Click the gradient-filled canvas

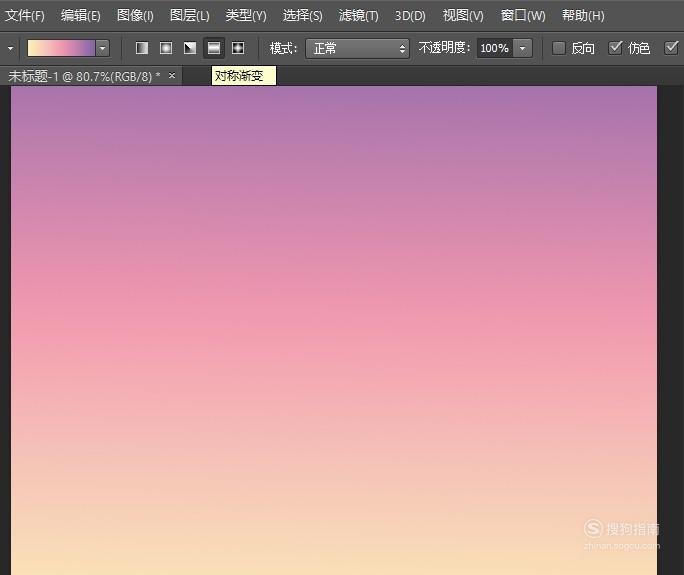tap(334, 330)
